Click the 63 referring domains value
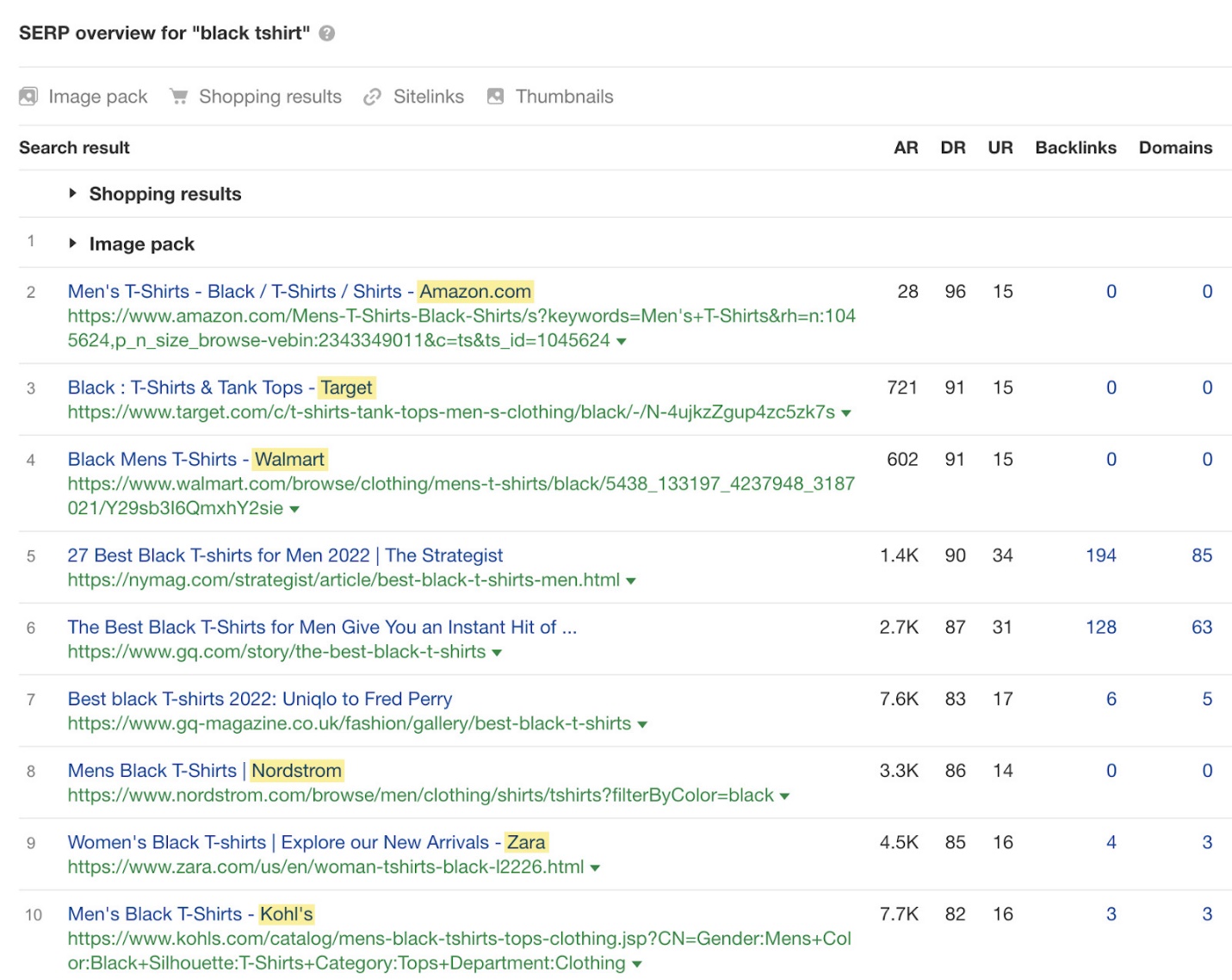1232x980 pixels. click(x=1201, y=627)
